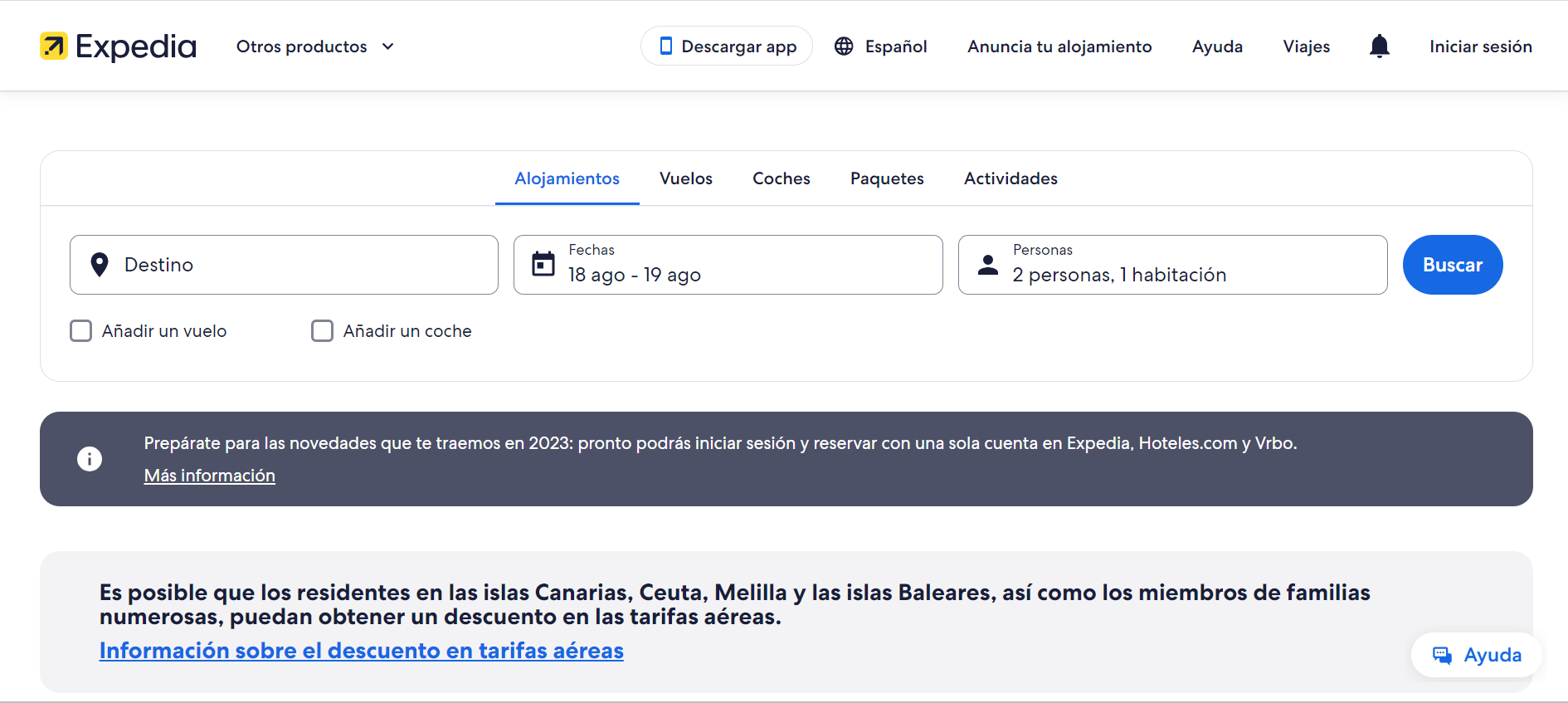Open the notifications bell icon

[1379, 46]
